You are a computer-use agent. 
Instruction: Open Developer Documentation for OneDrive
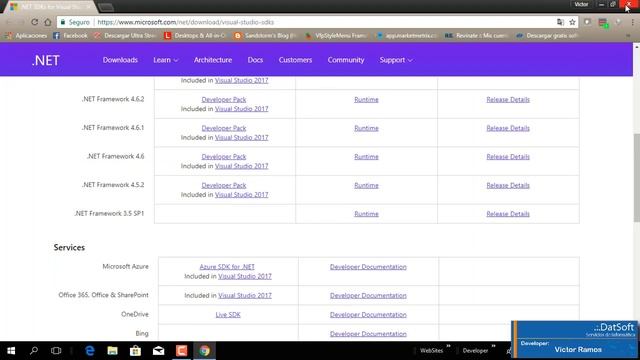tap(368, 315)
